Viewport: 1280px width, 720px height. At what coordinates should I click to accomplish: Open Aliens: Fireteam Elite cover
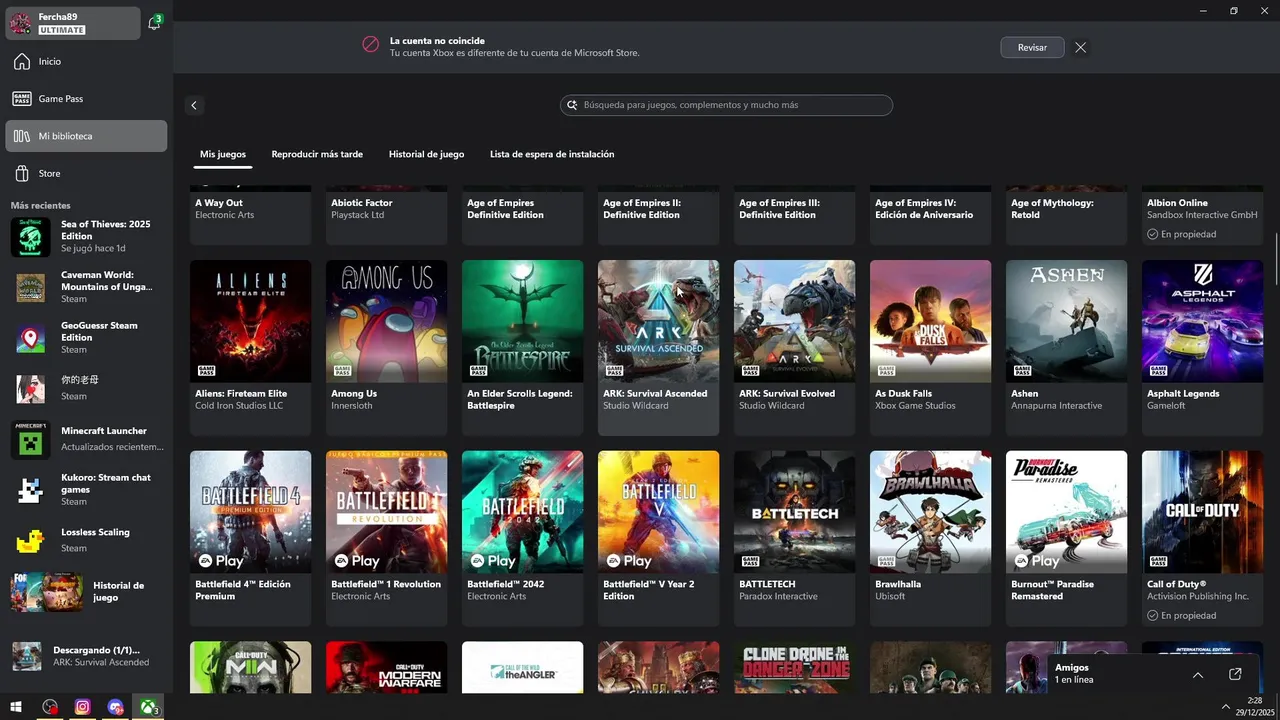pos(250,321)
